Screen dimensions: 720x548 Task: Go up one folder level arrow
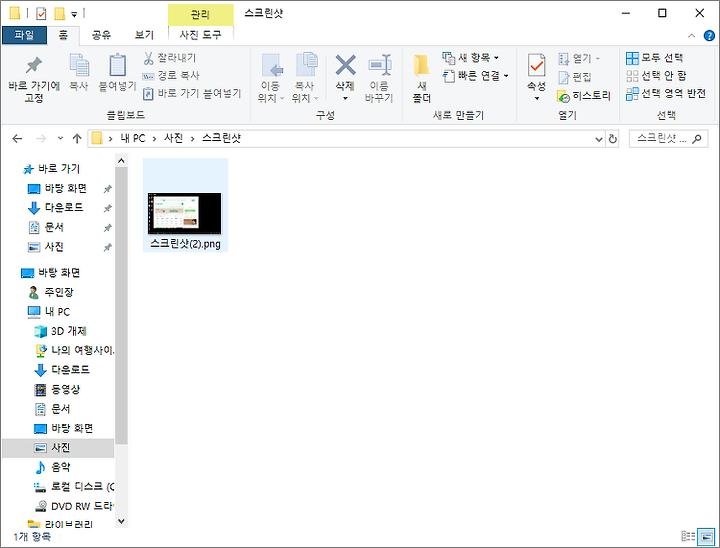click(77, 138)
